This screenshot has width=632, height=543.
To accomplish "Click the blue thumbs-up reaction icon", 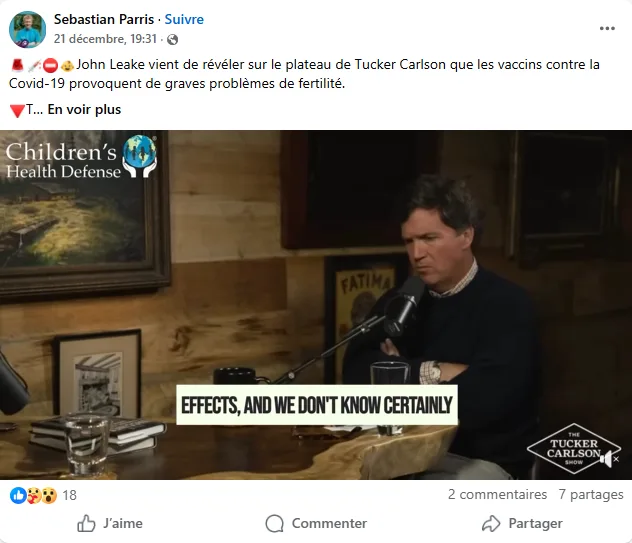I will tap(18, 495).
